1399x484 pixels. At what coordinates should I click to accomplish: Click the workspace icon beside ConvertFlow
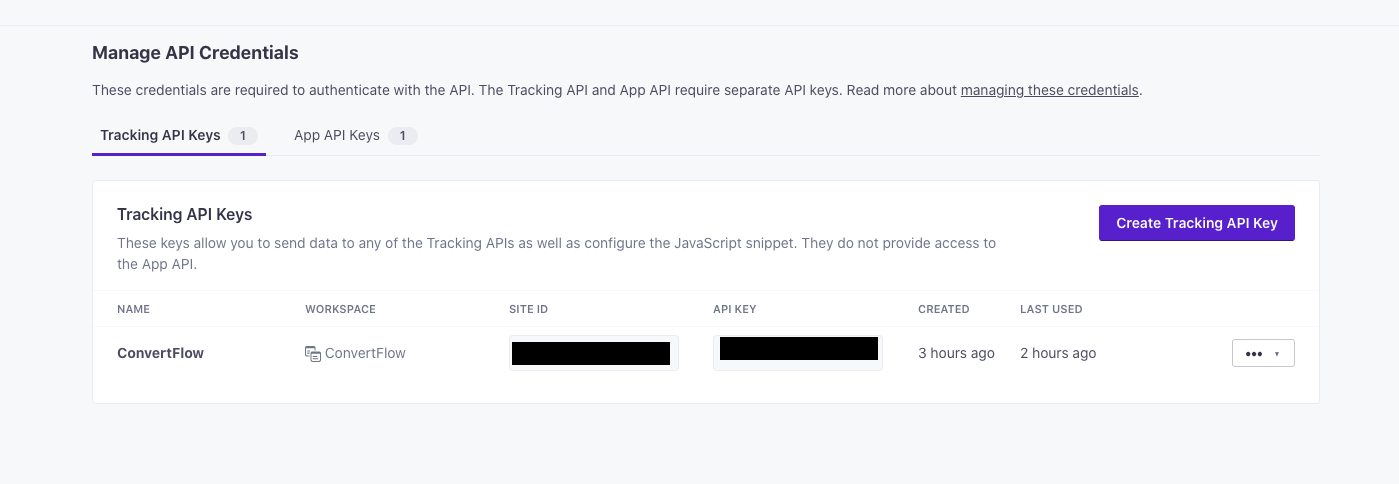pyautogui.click(x=313, y=353)
